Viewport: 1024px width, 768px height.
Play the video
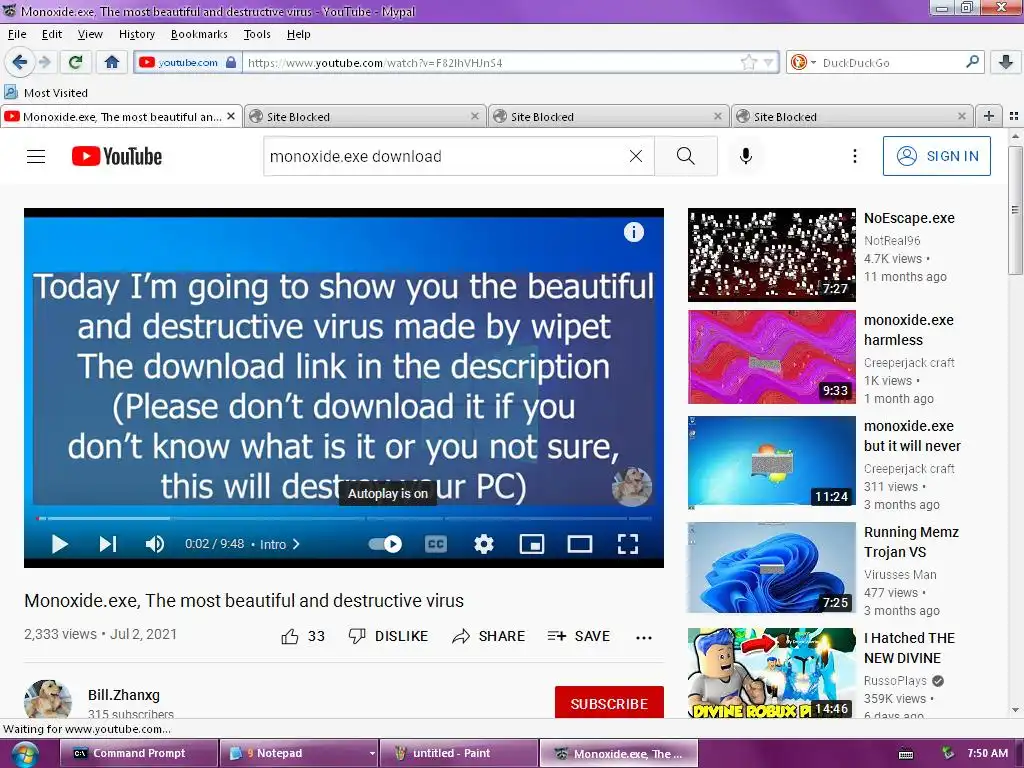click(x=59, y=544)
